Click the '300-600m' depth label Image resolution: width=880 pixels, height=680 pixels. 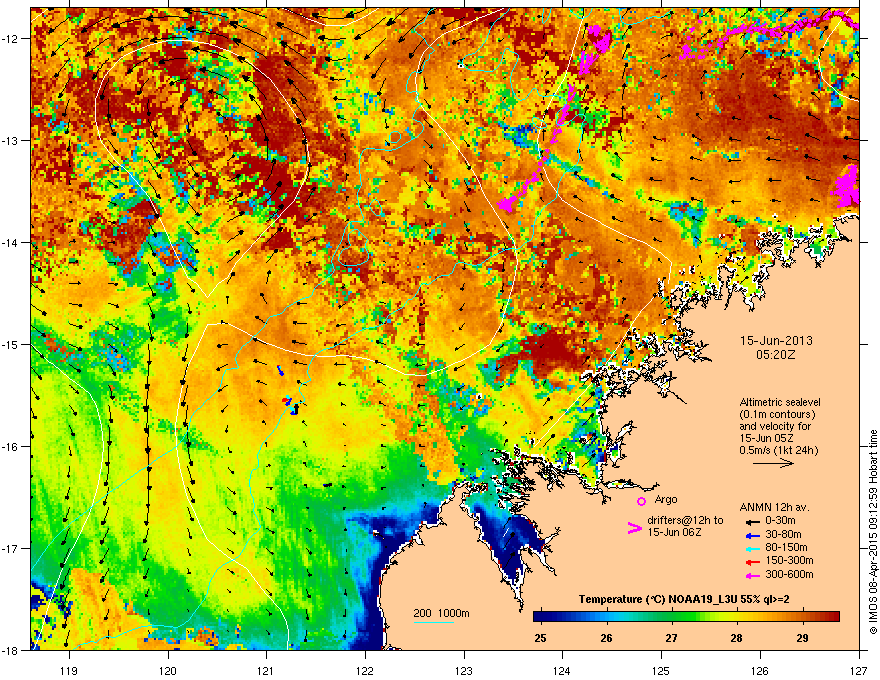[x=789, y=575]
